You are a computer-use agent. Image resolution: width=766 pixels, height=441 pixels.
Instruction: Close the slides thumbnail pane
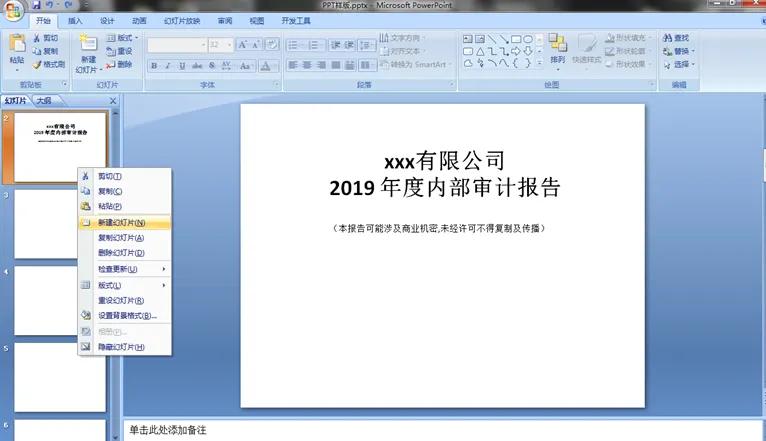click(113, 101)
